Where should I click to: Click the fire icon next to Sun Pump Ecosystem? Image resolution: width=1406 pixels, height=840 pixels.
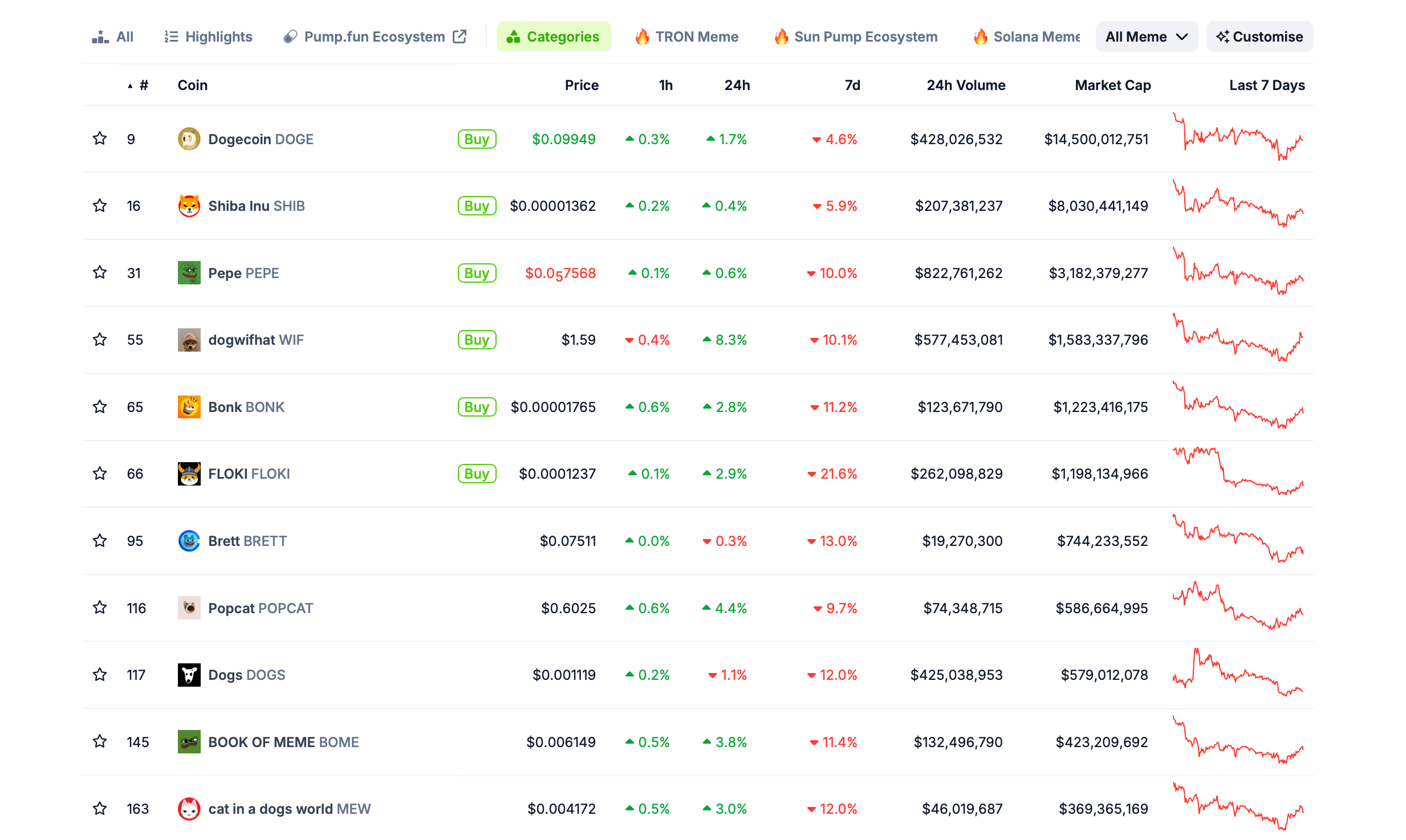pyautogui.click(x=781, y=36)
